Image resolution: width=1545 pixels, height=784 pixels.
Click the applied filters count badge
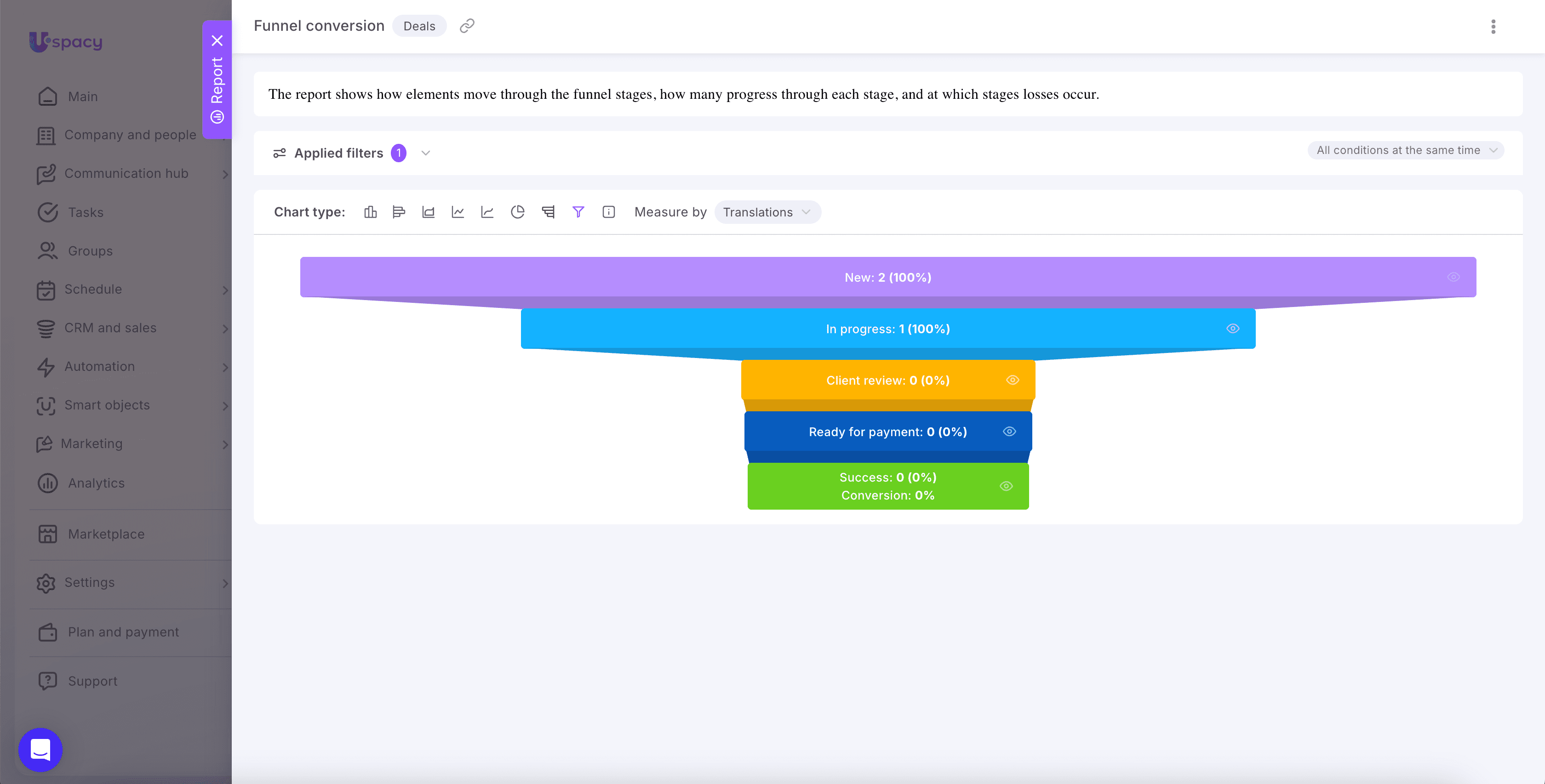398,153
